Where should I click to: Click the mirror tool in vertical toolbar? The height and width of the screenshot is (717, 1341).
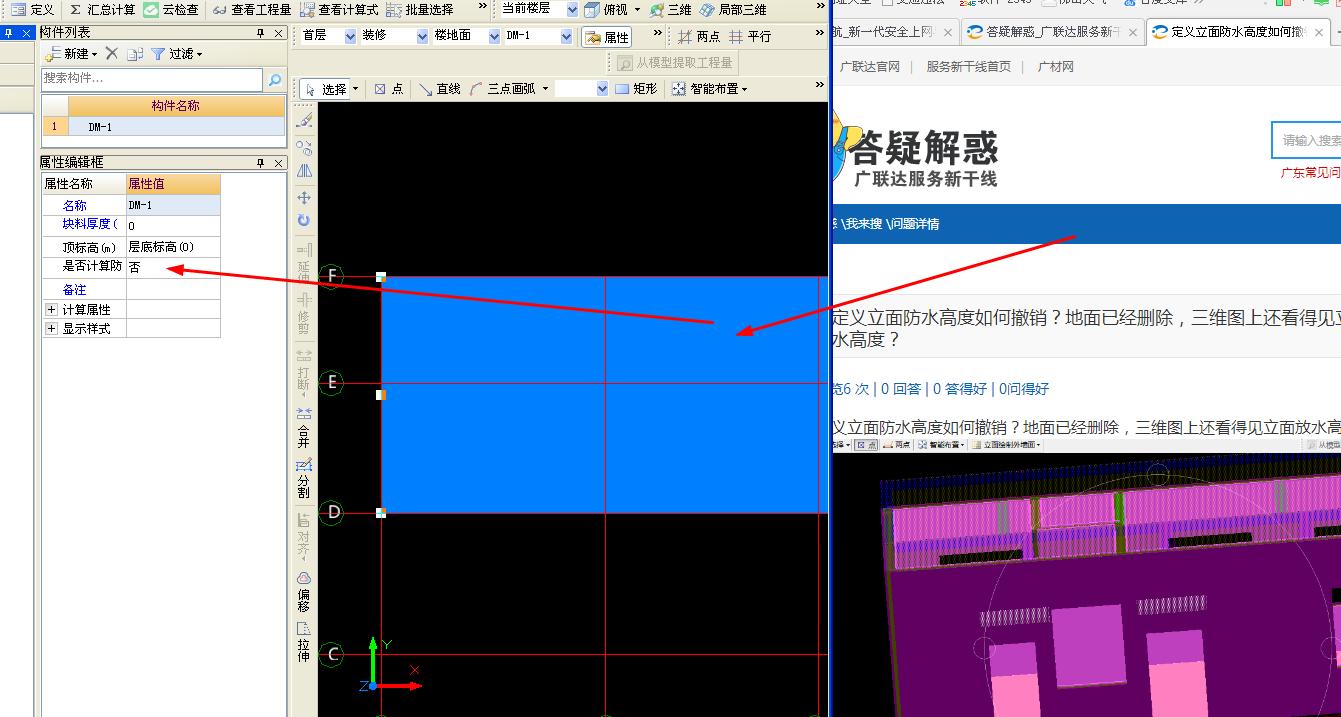pos(304,171)
